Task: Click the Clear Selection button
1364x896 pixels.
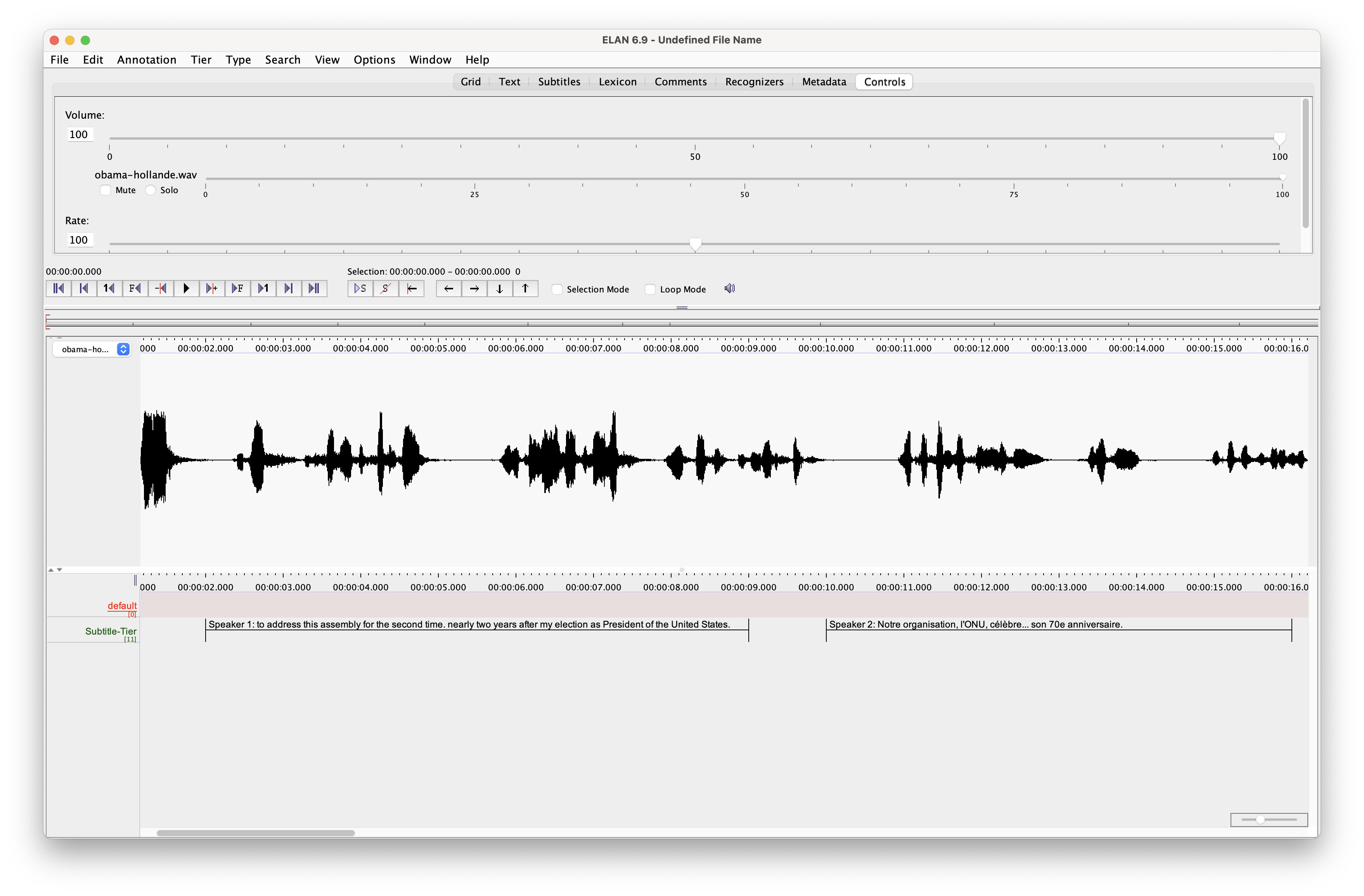Action: tap(386, 288)
